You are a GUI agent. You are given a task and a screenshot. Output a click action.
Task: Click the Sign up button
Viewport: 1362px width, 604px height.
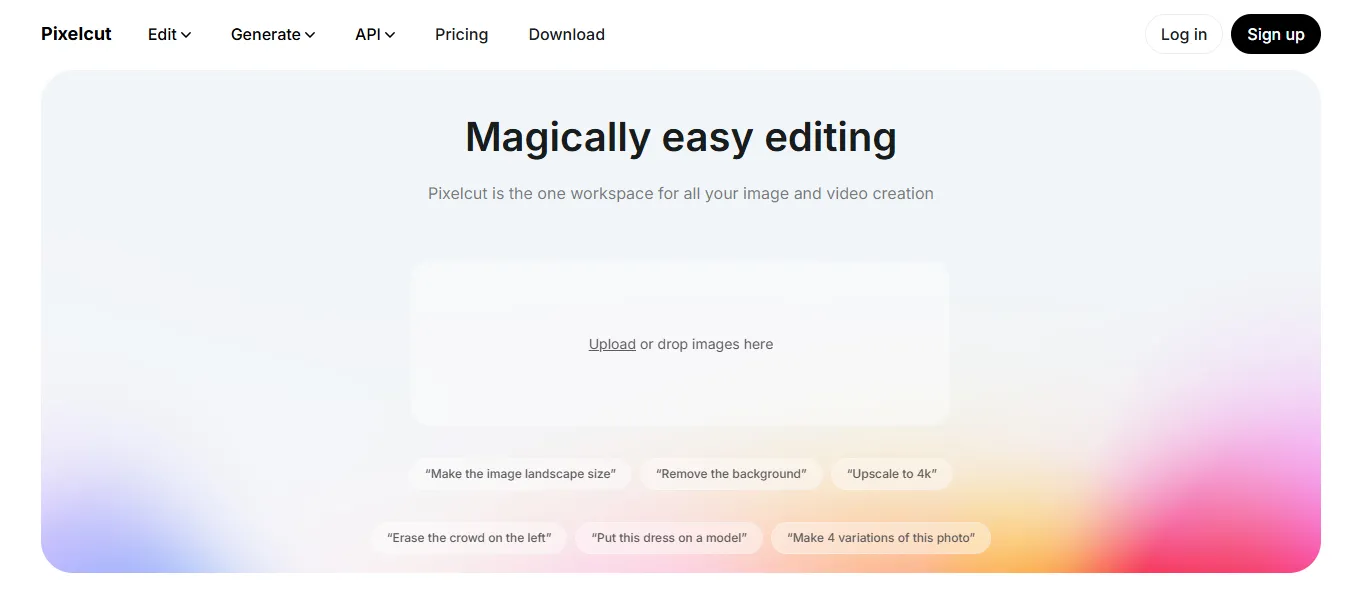click(1276, 34)
